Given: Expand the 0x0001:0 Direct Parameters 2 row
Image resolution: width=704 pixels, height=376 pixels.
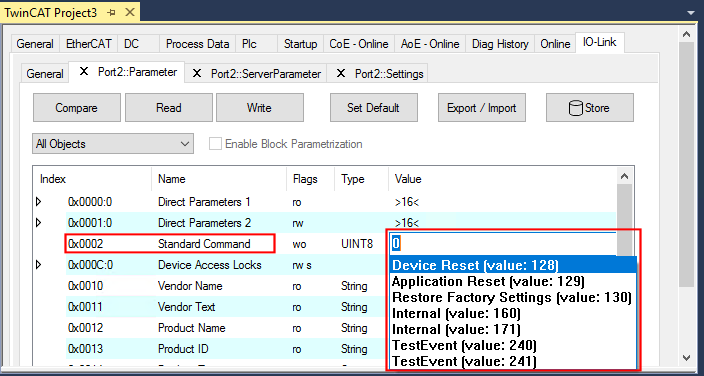Looking at the screenshot, I should (39, 223).
